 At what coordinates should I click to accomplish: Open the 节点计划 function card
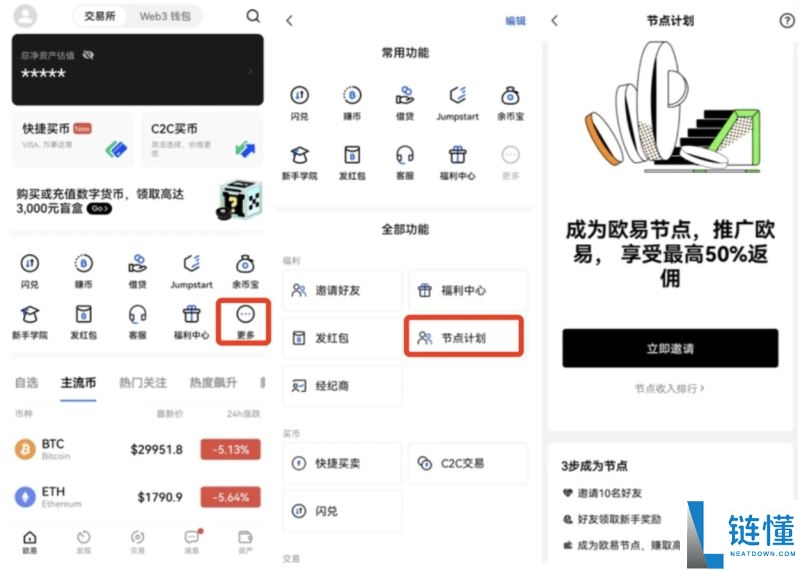(464, 336)
